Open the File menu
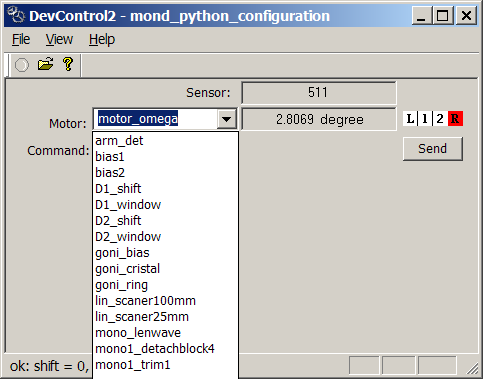483x379 pixels. click(21, 40)
